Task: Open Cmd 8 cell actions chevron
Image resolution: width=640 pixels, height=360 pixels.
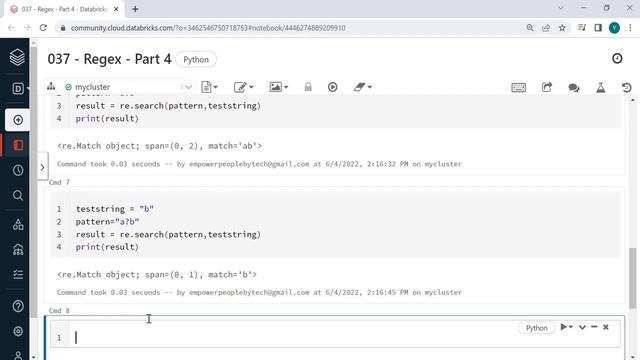Action: [582, 327]
